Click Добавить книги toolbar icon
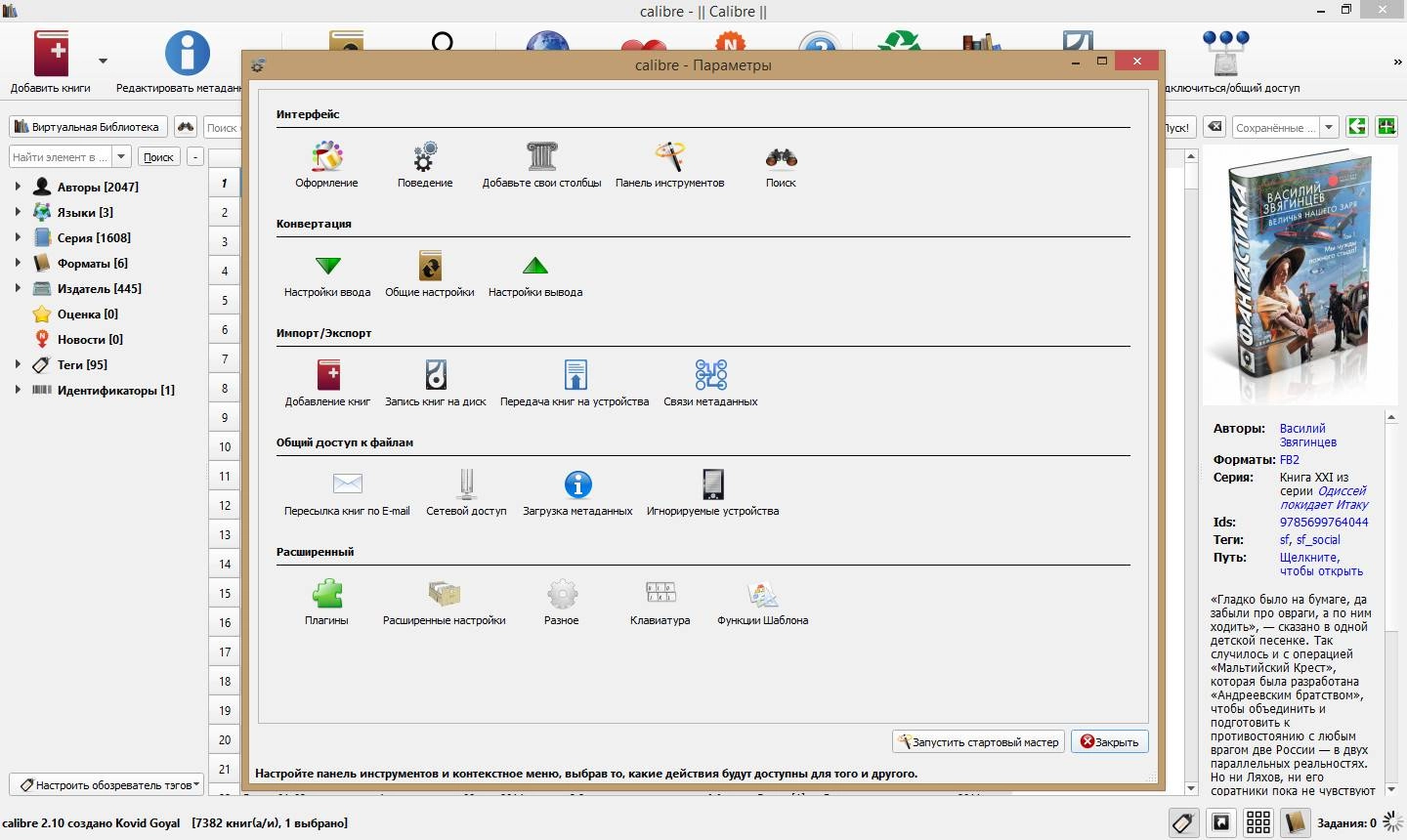 [x=51, y=61]
